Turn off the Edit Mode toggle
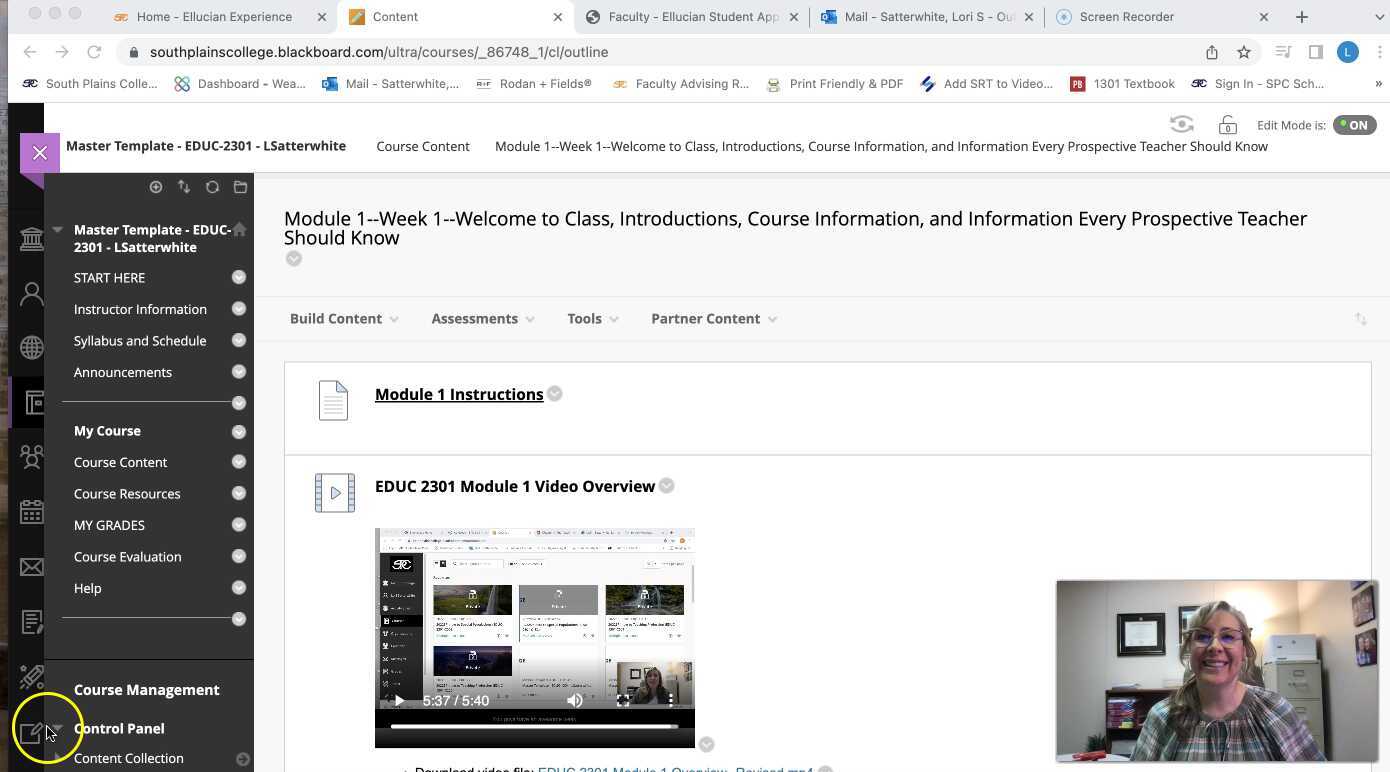This screenshot has width=1390, height=772. (1355, 125)
